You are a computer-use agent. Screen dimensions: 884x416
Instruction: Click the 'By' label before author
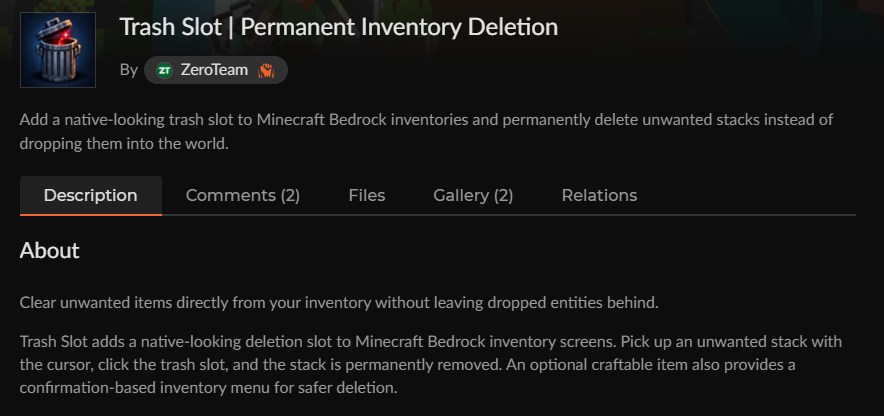tap(129, 70)
